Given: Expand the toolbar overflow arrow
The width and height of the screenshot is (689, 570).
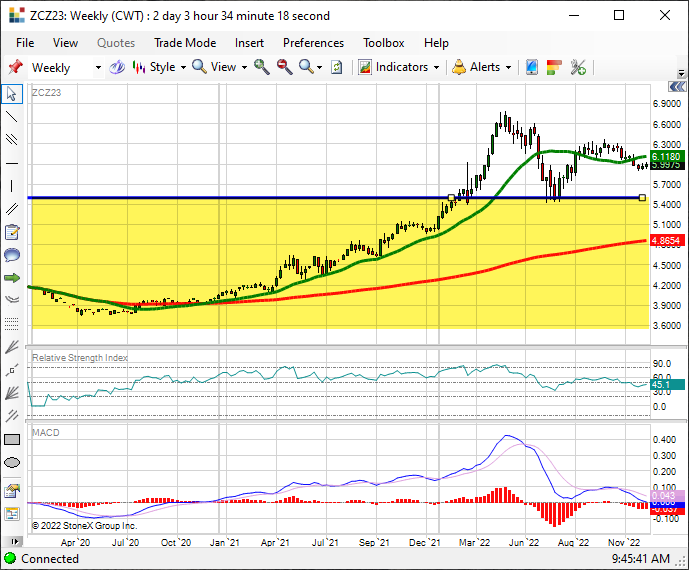Looking at the screenshot, I should (681, 73).
